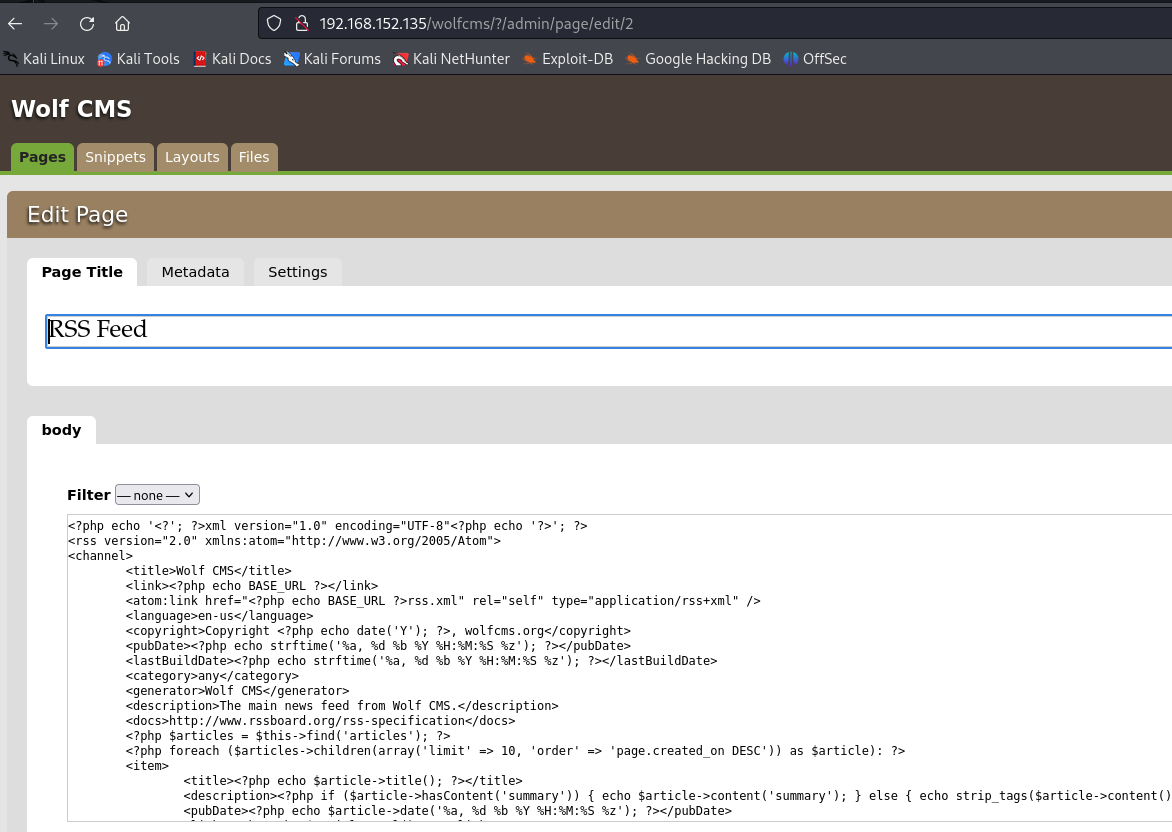Viewport: 1172px width, 832px height.
Task: Click the address bar URL
Action: 476,24
